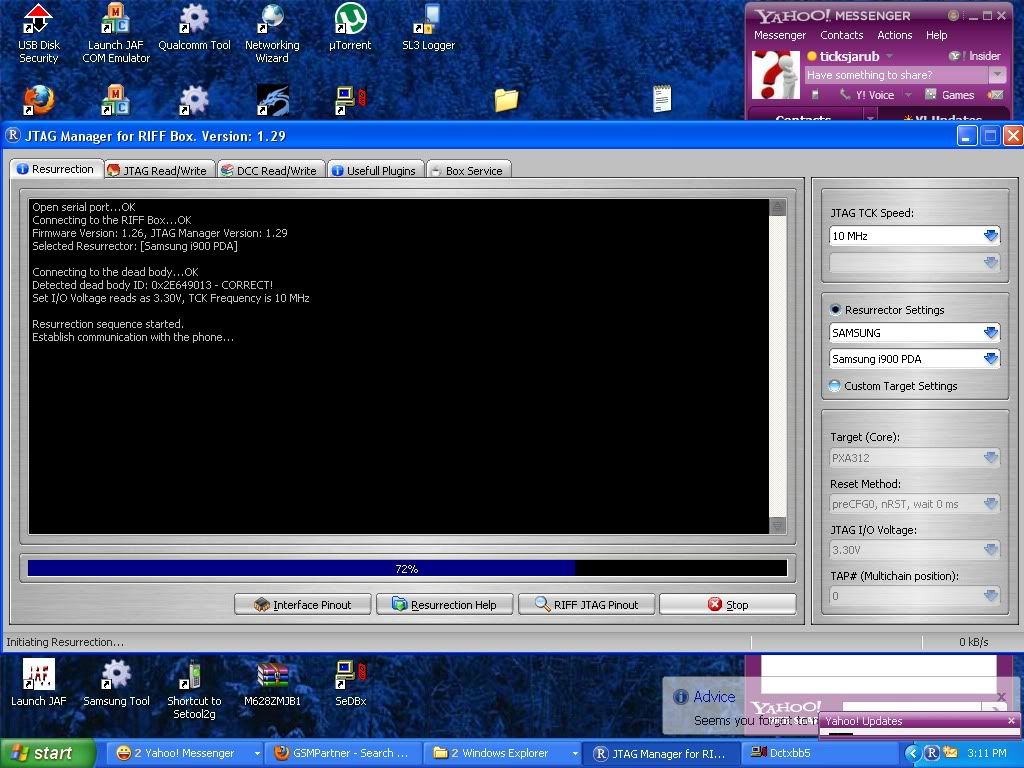Screen dimensions: 1024x768
Task: Click the 3:11 PM taskbar clock
Action: (987, 753)
